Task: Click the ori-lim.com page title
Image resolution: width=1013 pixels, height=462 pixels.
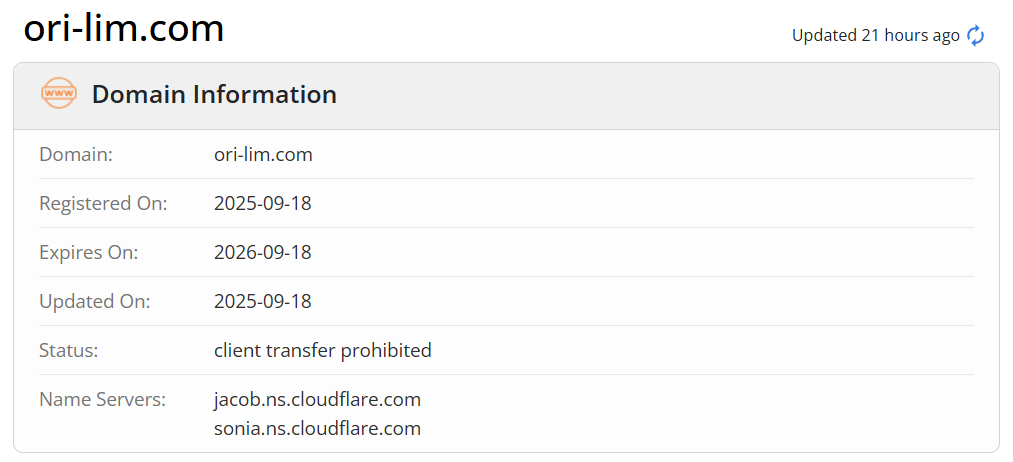Action: (x=124, y=29)
